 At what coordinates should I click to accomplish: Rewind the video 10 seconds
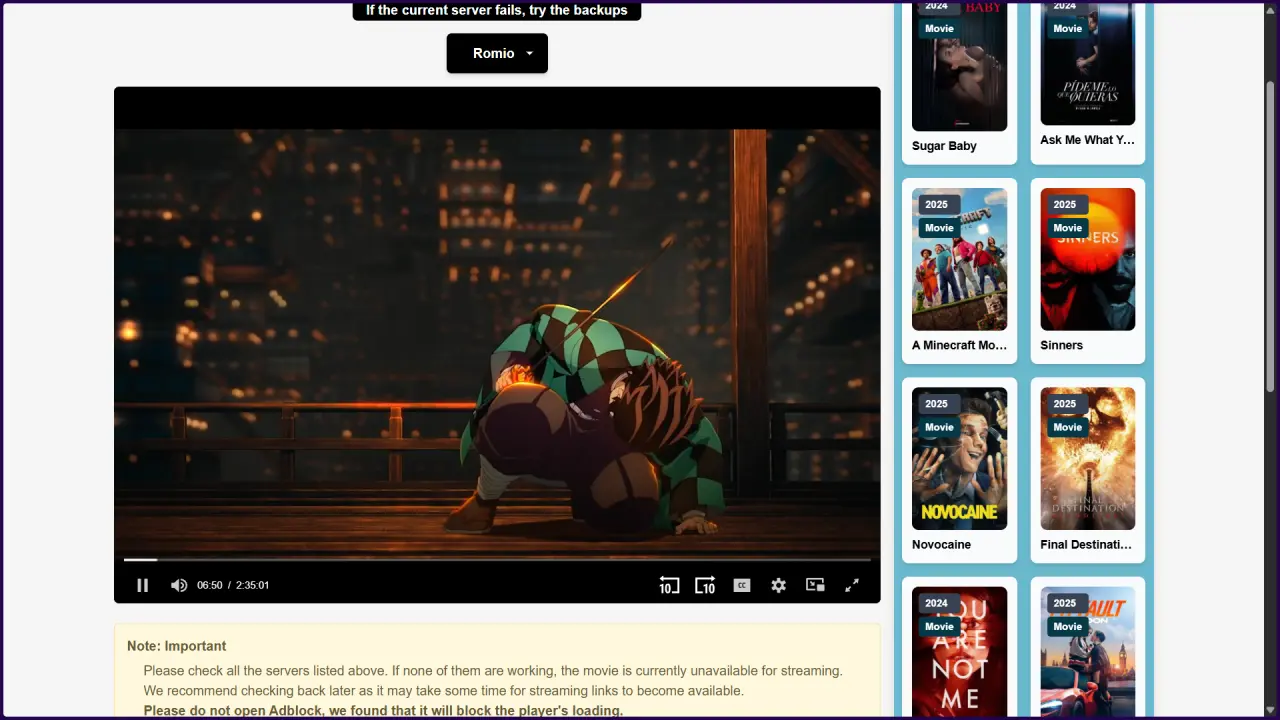pos(668,585)
